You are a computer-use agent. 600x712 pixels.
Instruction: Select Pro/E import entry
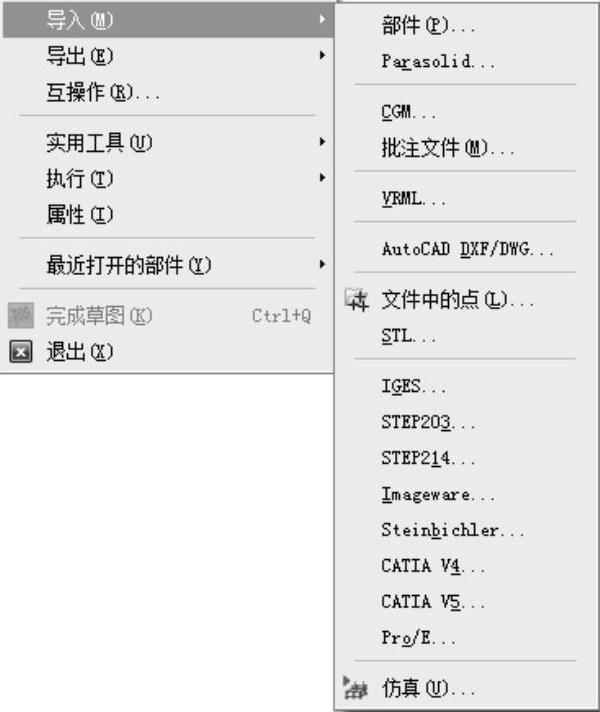(418, 637)
